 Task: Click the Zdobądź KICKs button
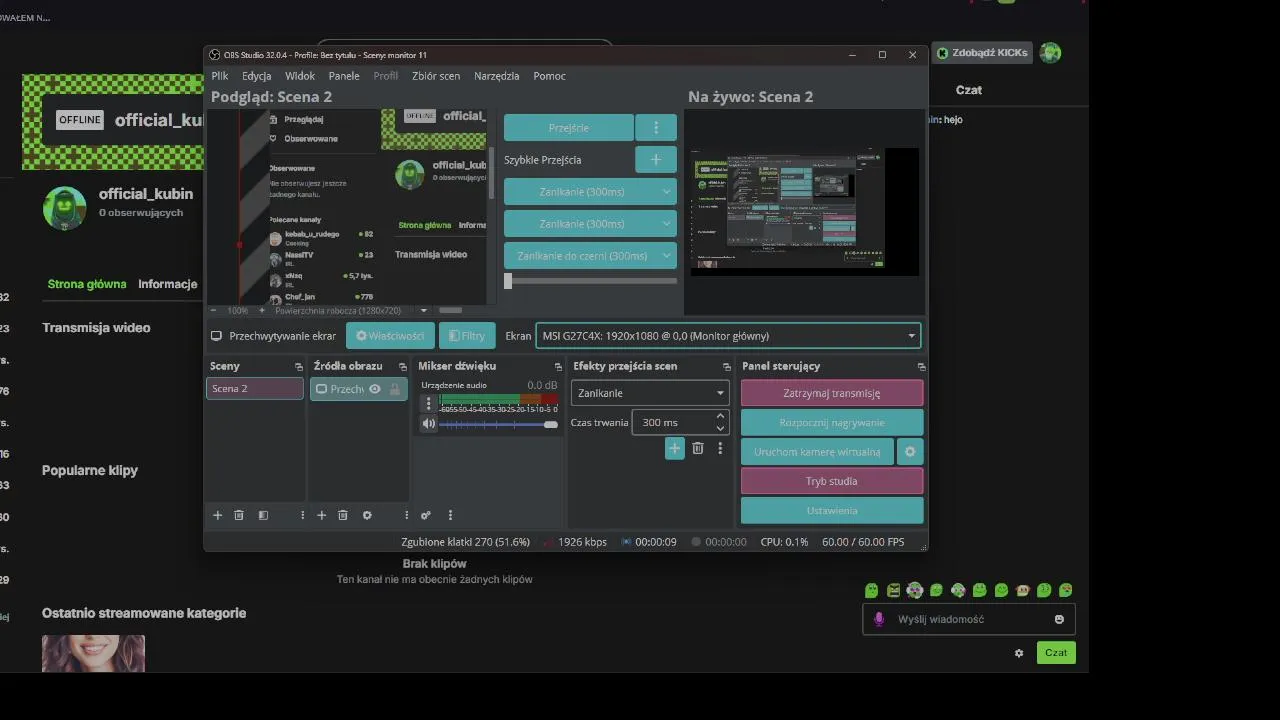pos(982,53)
